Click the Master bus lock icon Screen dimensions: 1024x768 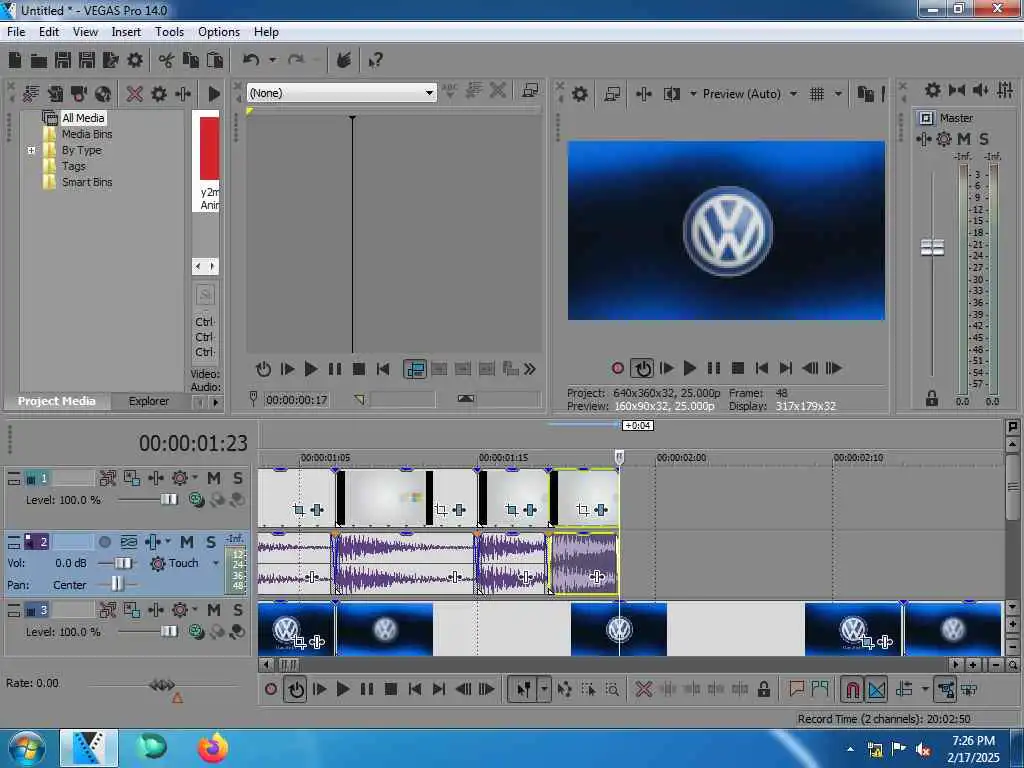pyautogui.click(x=932, y=398)
